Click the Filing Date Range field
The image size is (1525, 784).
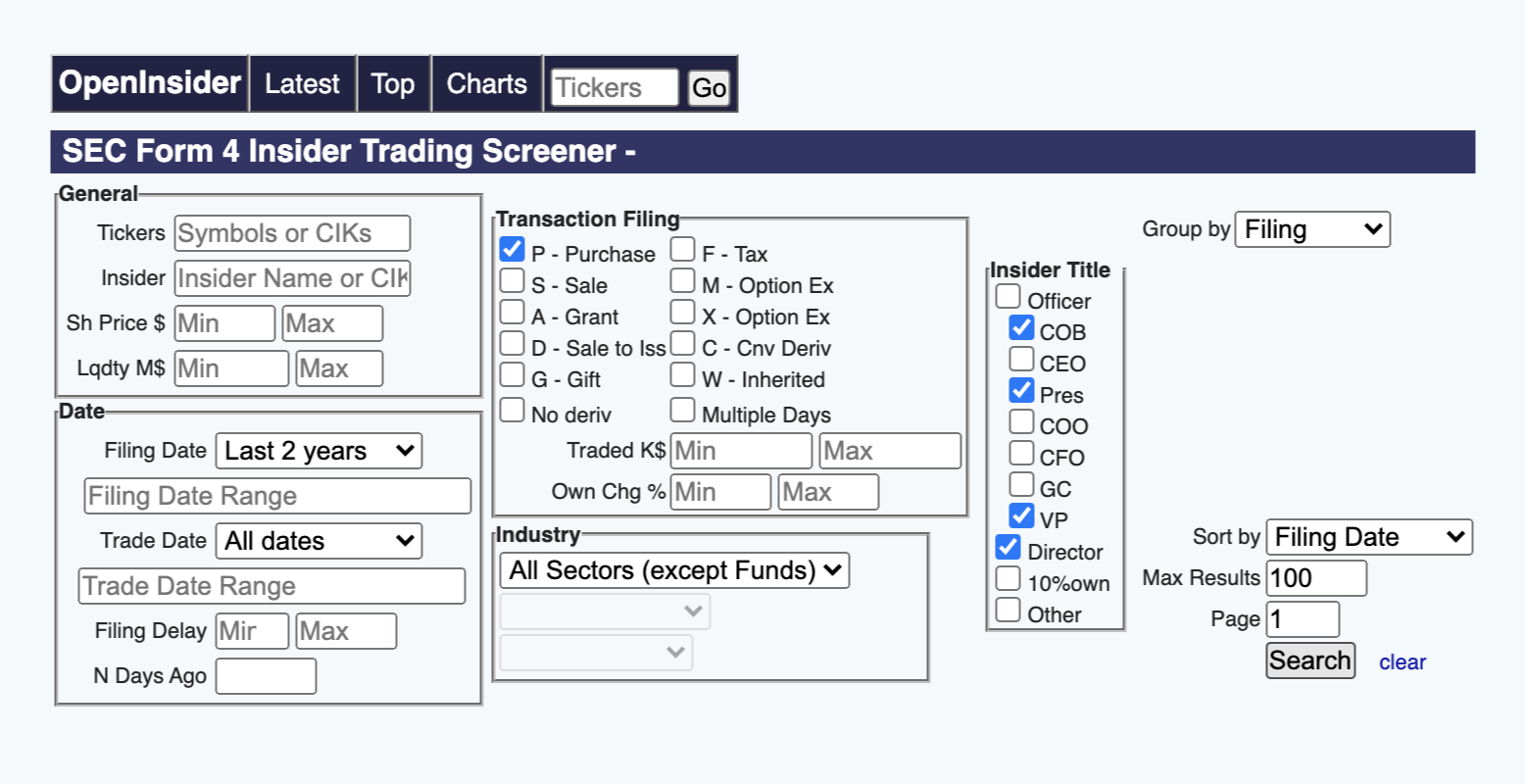coord(277,496)
